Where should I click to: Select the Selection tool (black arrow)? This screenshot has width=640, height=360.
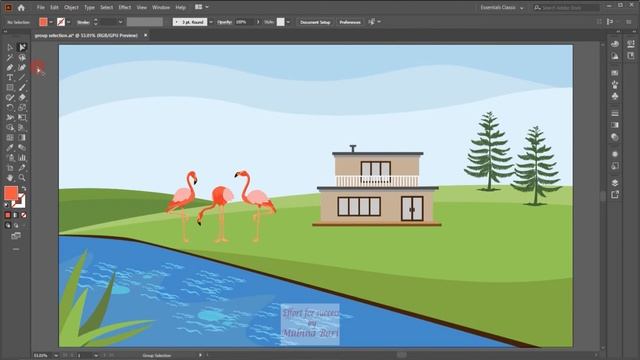(10, 47)
